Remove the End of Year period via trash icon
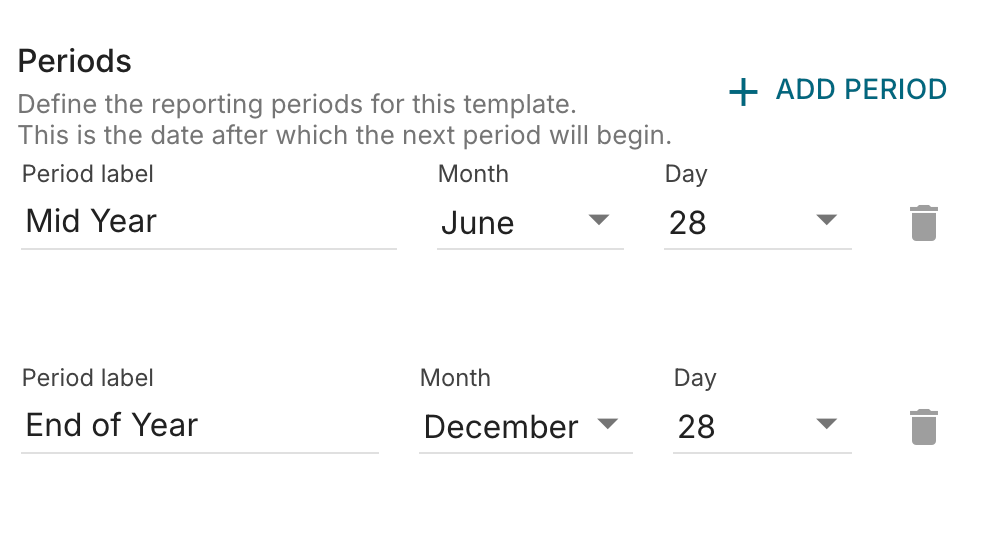This screenshot has width=996, height=554. click(x=924, y=427)
